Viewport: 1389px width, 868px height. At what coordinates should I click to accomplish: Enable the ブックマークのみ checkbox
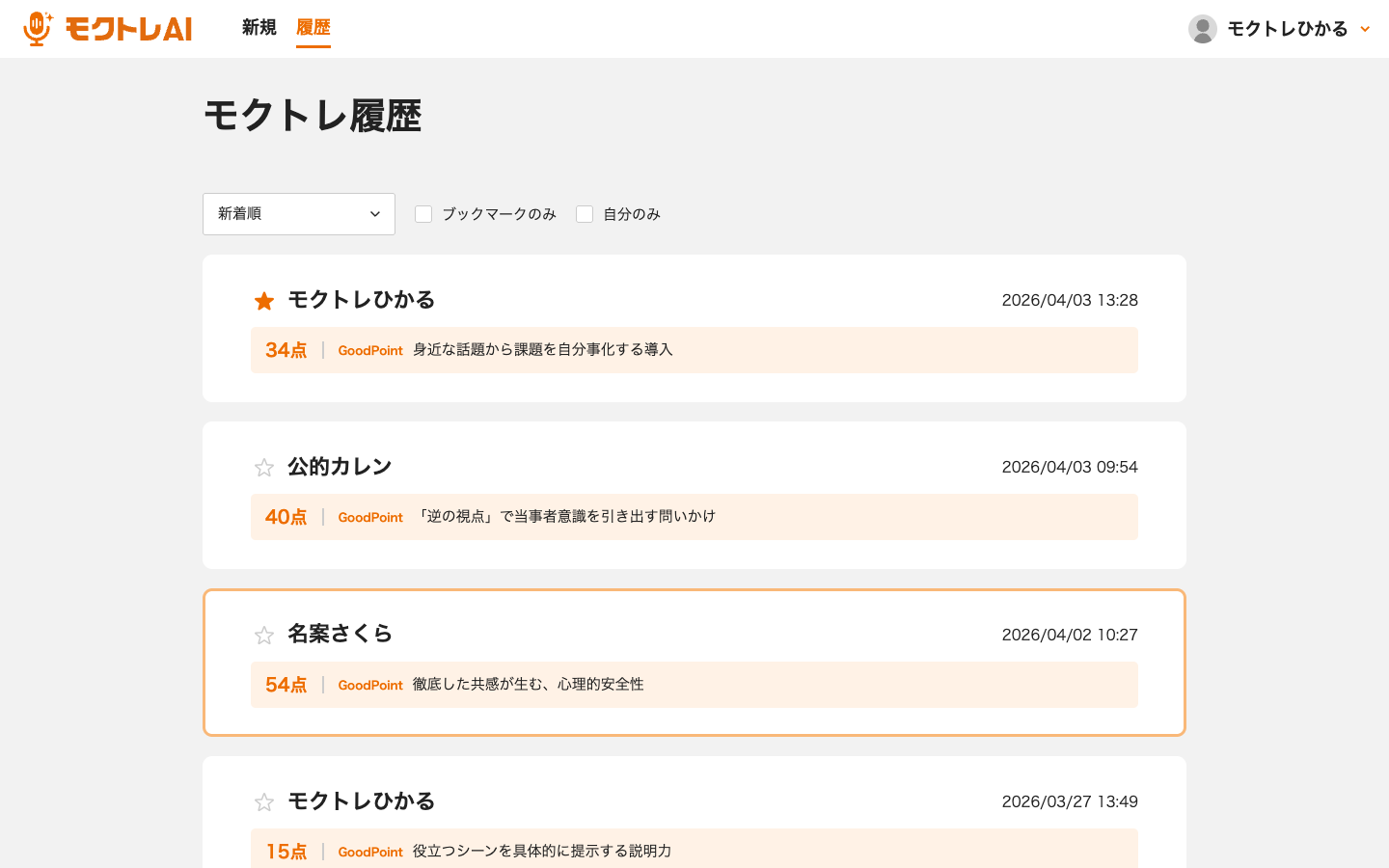(x=423, y=213)
